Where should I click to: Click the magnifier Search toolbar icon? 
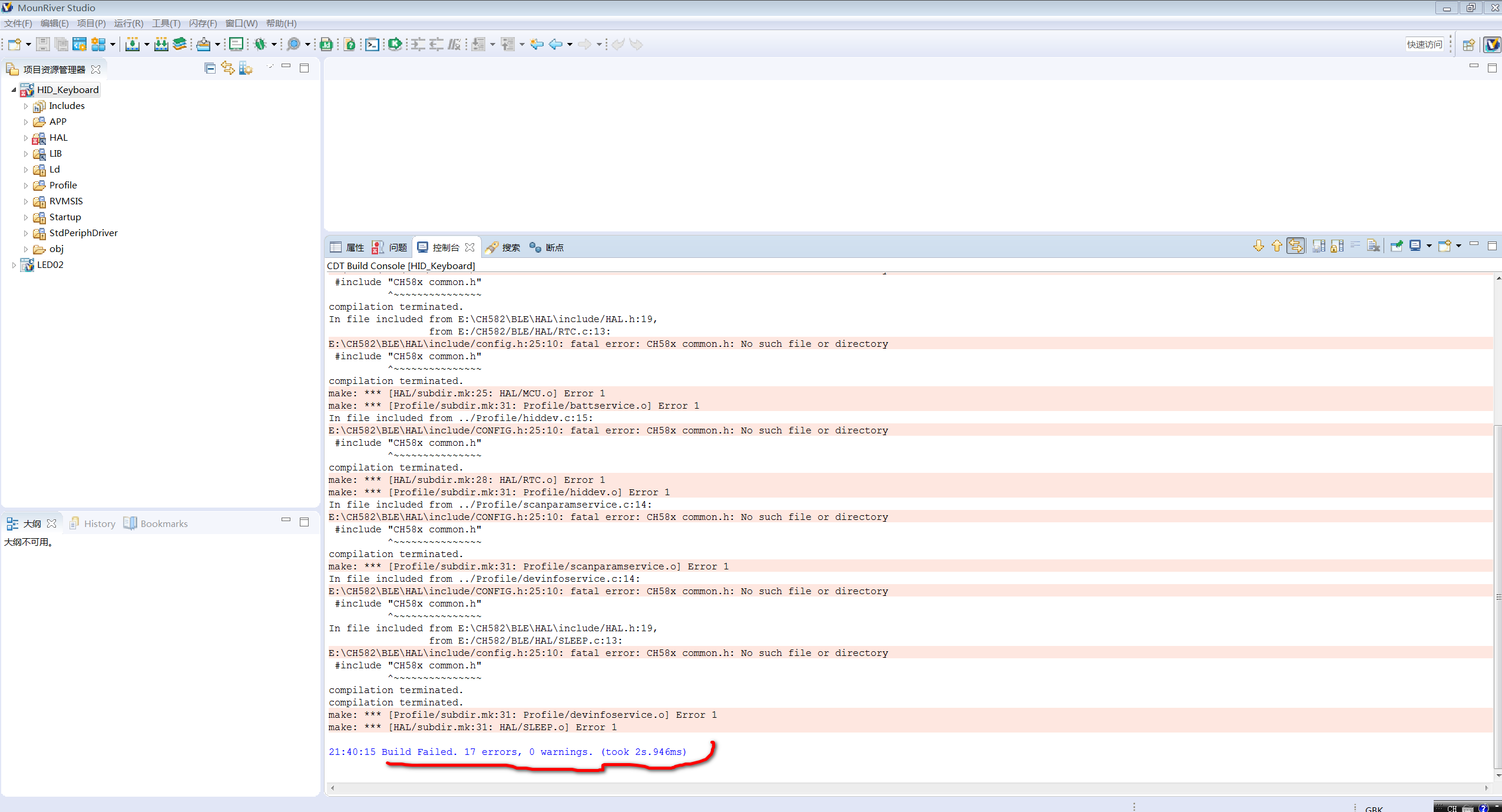(x=293, y=44)
